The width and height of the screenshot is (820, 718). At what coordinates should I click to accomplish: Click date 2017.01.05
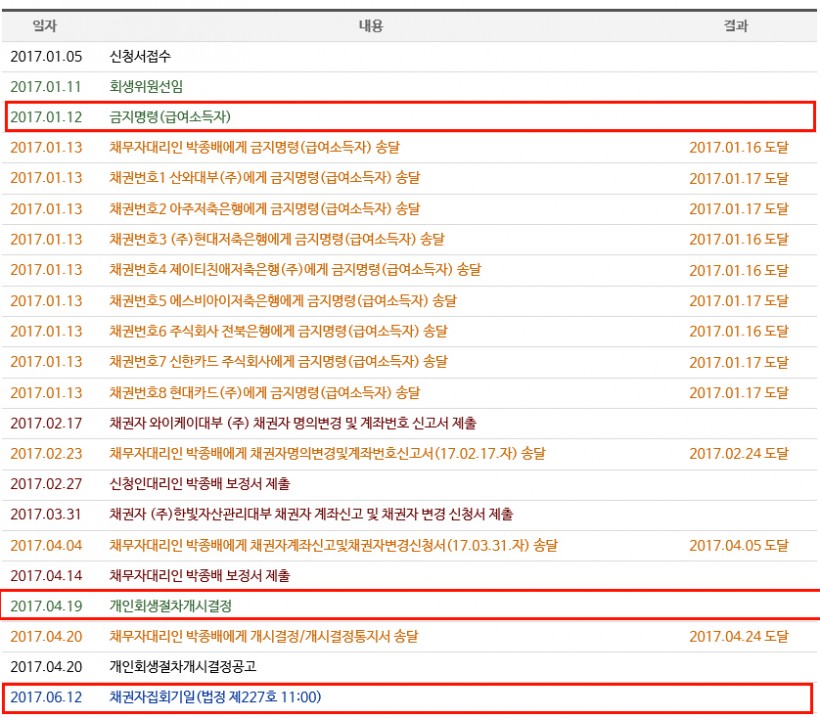coord(46,56)
